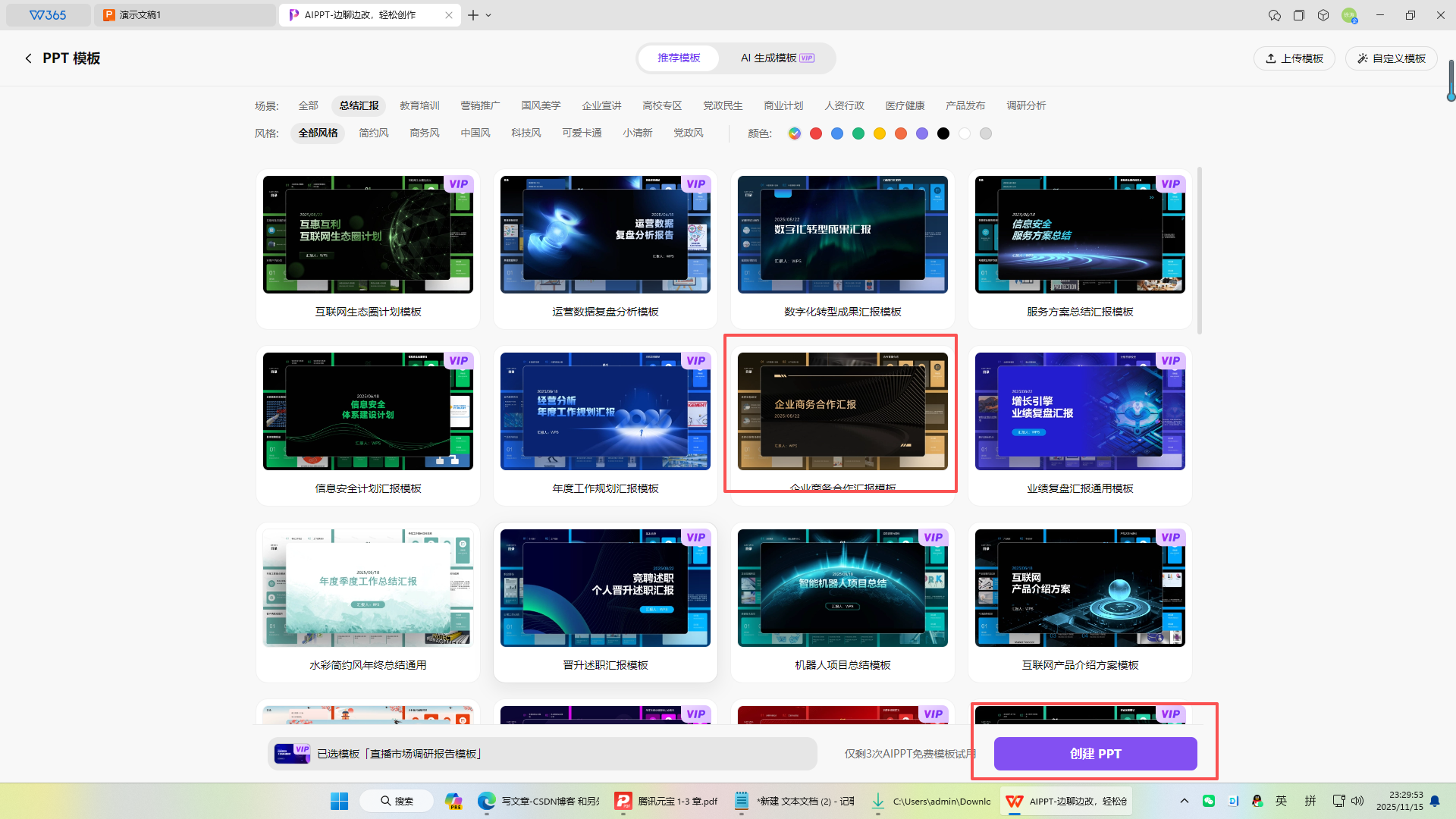Screen dimensions: 1456x819
Task: Click the back arrow beside PPT 模板
Action: (28, 58)
